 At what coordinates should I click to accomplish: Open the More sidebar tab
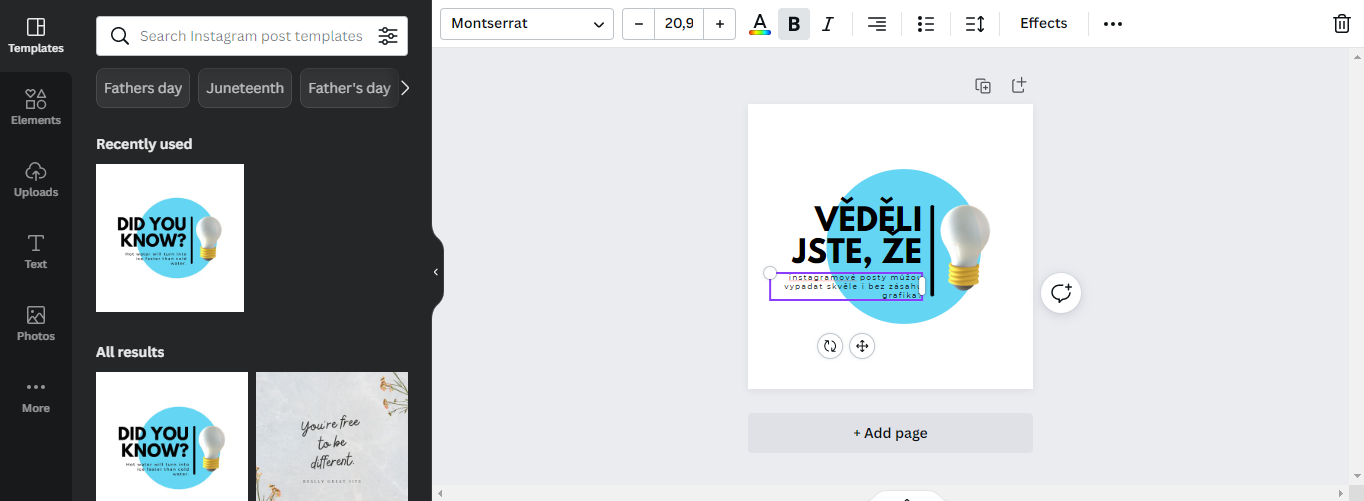coord(36,396)
